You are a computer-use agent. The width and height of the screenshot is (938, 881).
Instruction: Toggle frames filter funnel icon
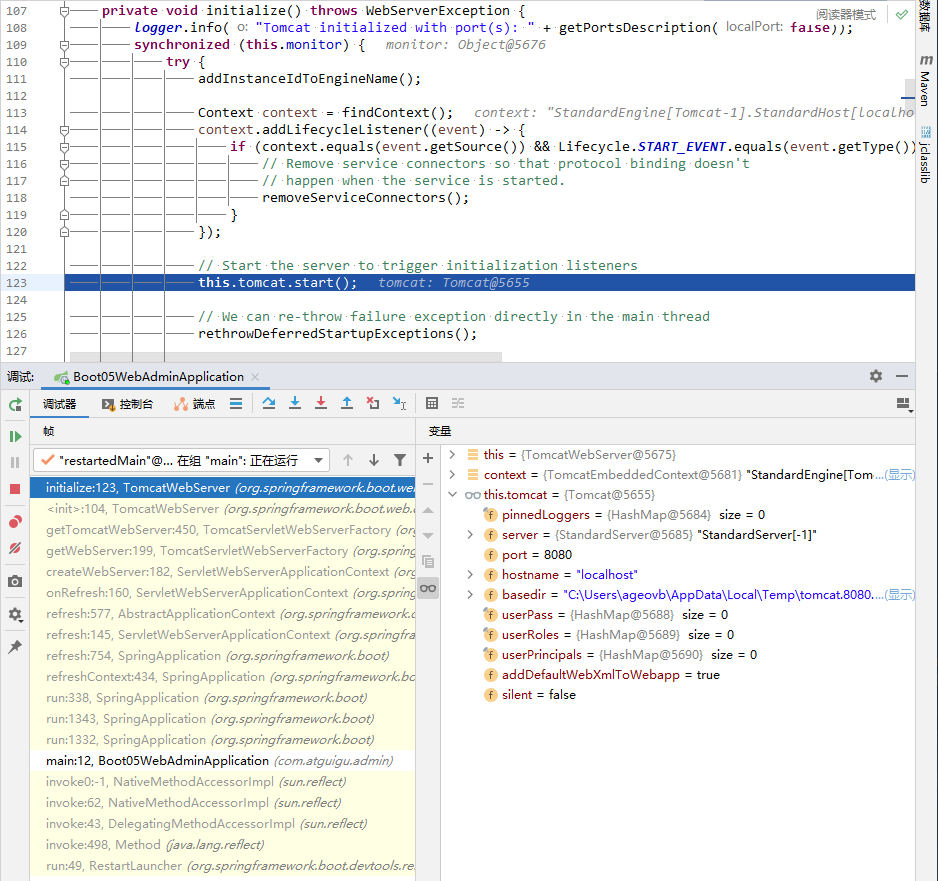click(400, 460)
